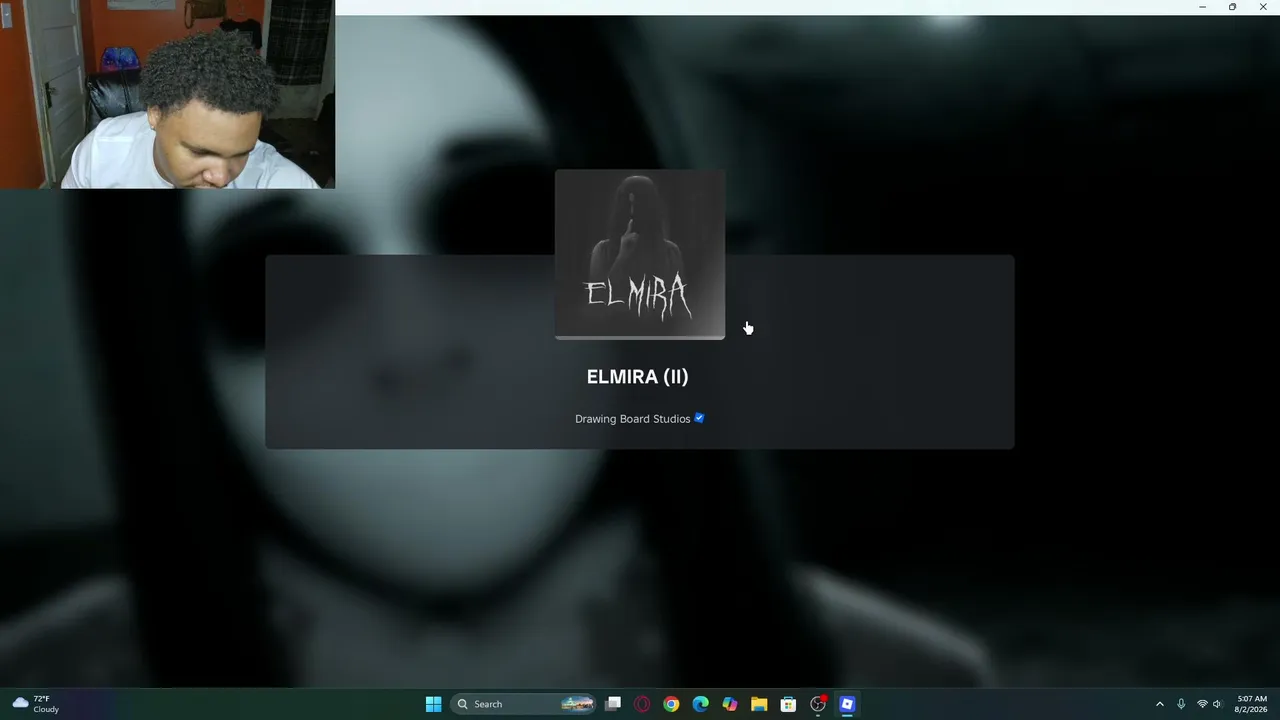Open the Windows Start menu
This screenshot has width=1280, height=720.
pos(433,704)
